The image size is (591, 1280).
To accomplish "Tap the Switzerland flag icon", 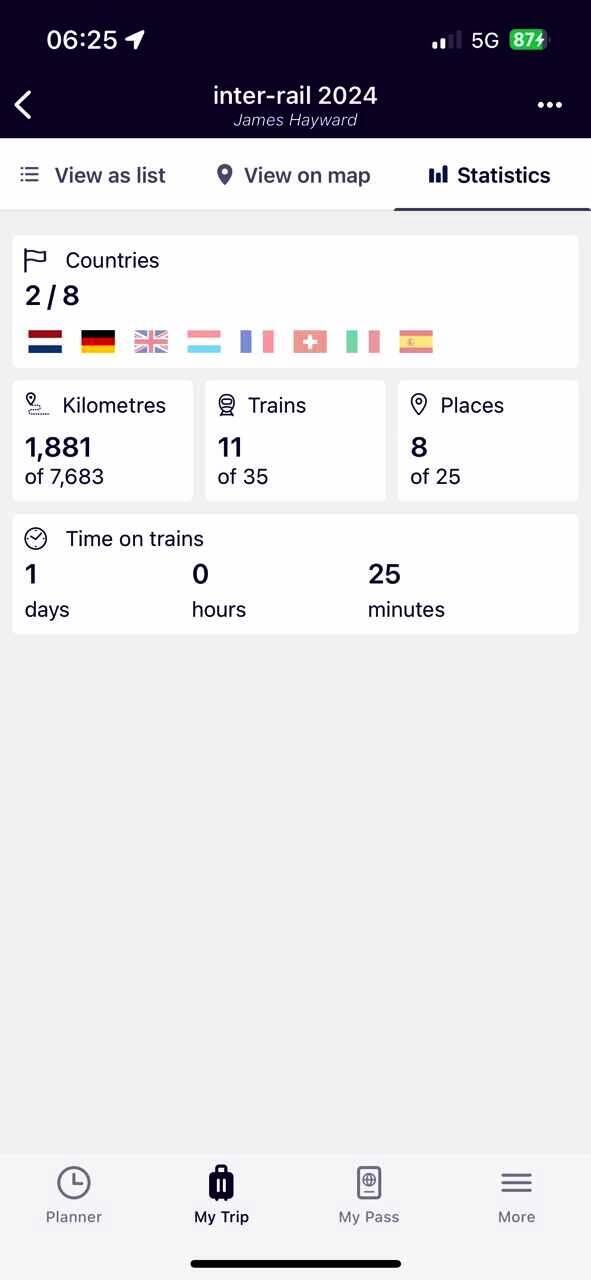I will point(310,342).
